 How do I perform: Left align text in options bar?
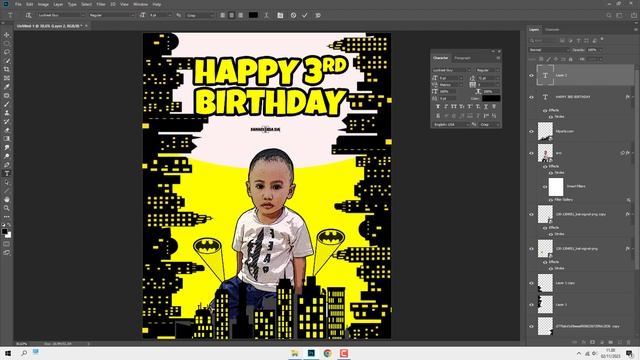[222, 15]
